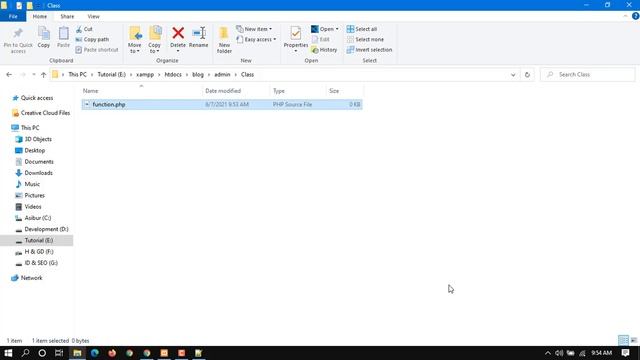
Task: Click the Search Class field
Action: (588, 75)
